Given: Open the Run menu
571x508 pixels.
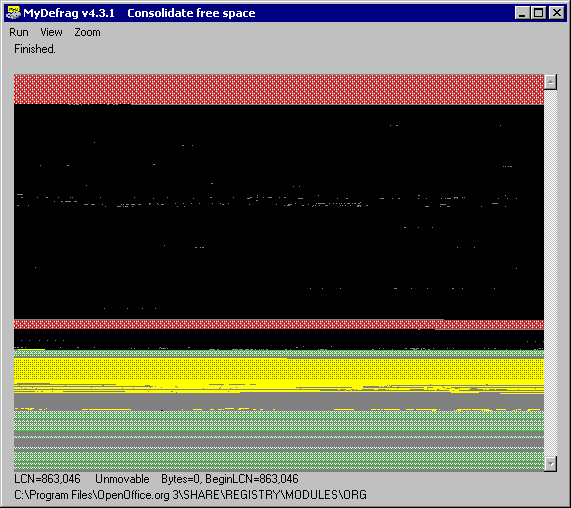Looking at the screenshot, I should click(x=19, y=32).
